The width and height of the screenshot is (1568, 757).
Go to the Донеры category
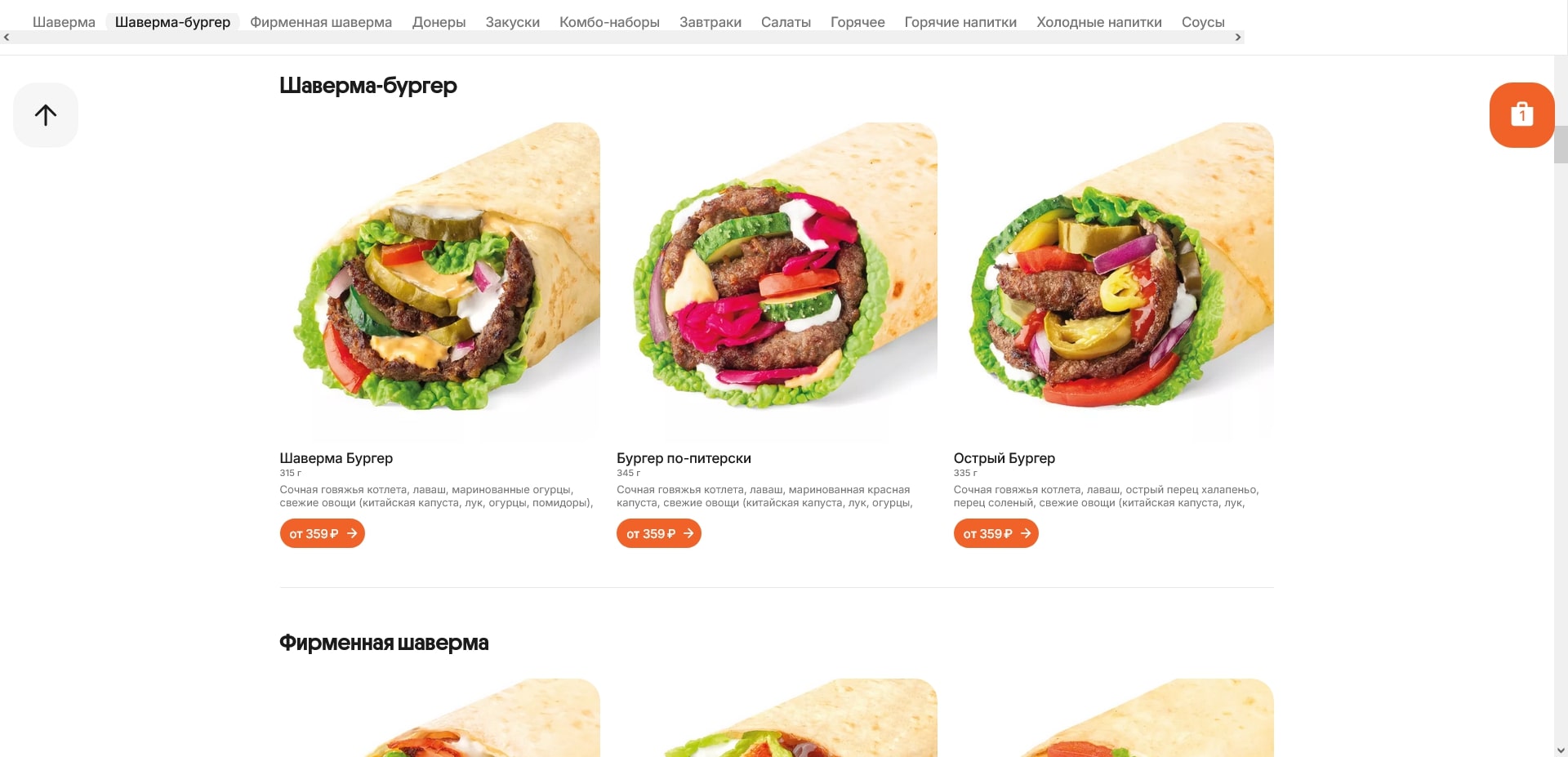(x=439, y=22)
